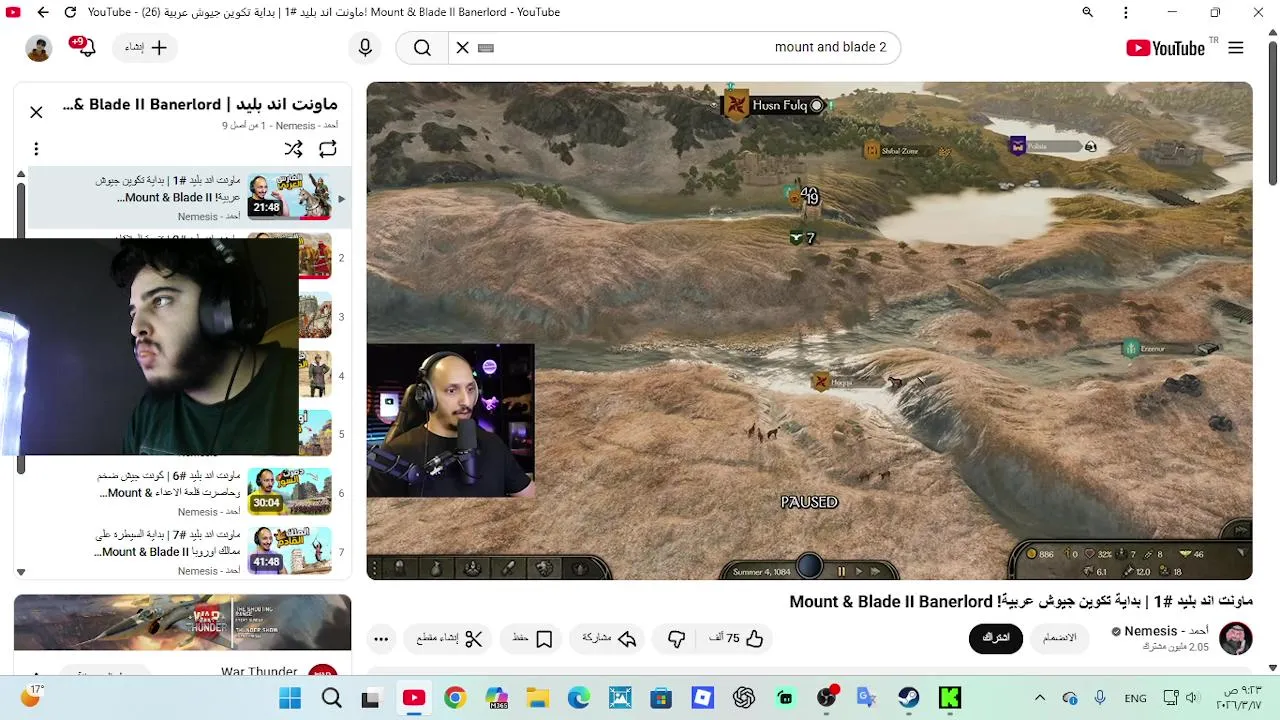
Task: Open Windows Start menu
Action: click(x=290, y=698)
